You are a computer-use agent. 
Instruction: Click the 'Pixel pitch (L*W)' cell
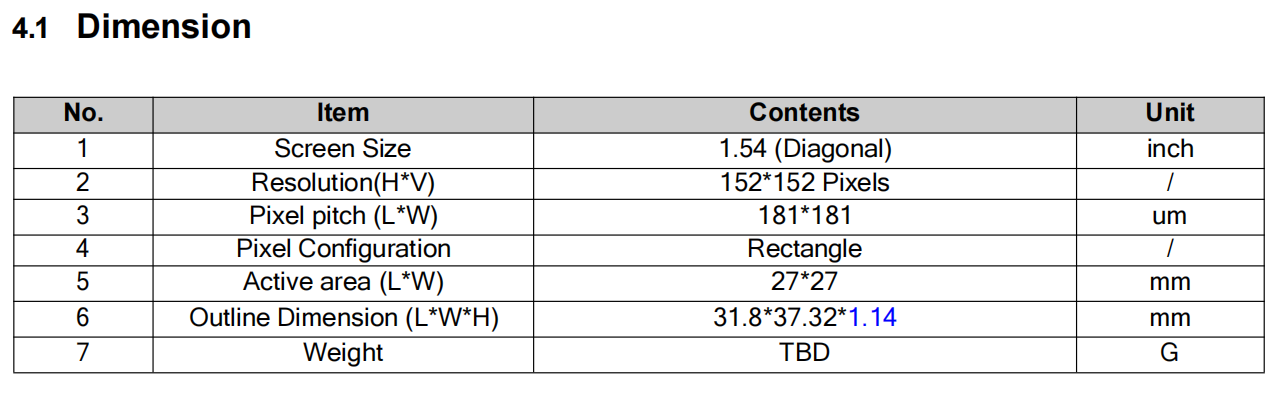click(x=343, y=216)
